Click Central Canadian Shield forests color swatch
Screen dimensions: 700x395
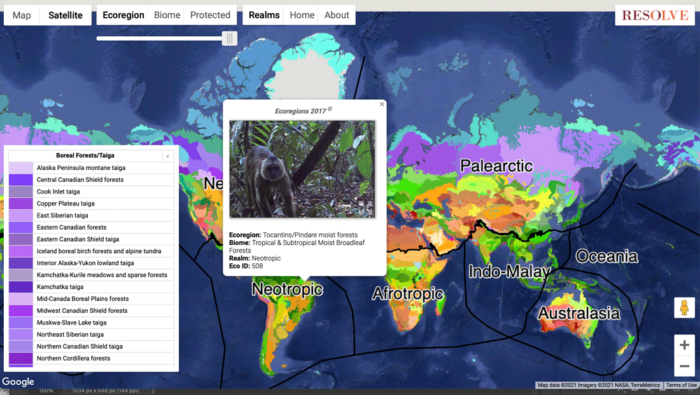(21, 179)
